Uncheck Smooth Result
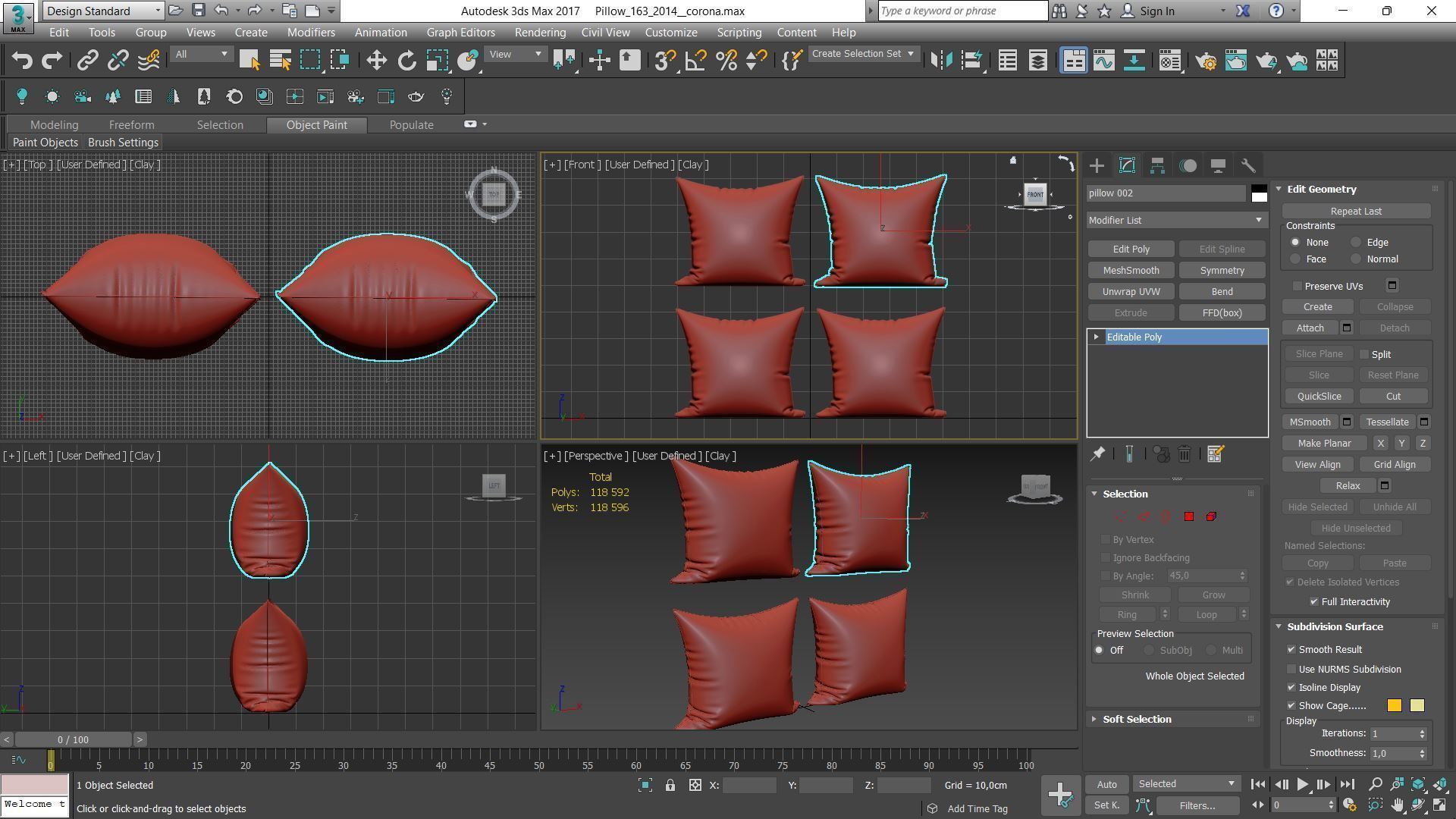Viewport: 1456px width, 819px height. (1291, 650)
